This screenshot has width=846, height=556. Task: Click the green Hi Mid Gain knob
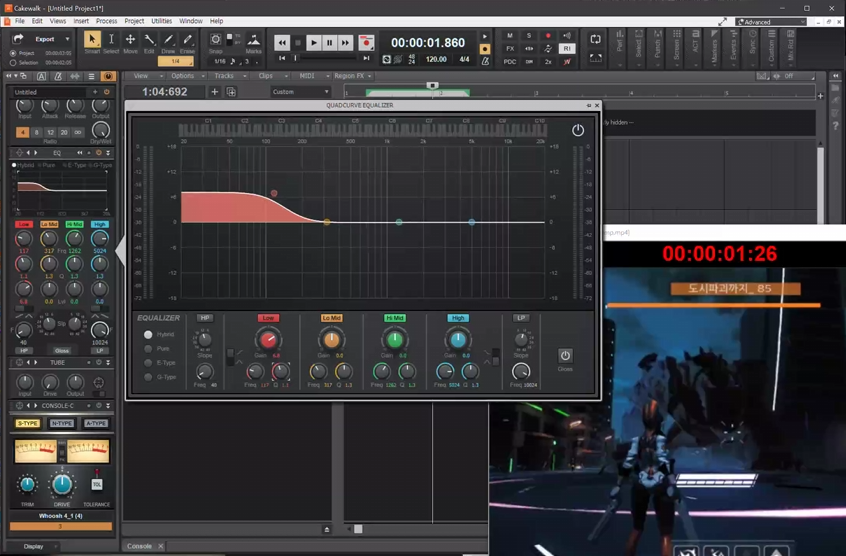click(394, 340)
